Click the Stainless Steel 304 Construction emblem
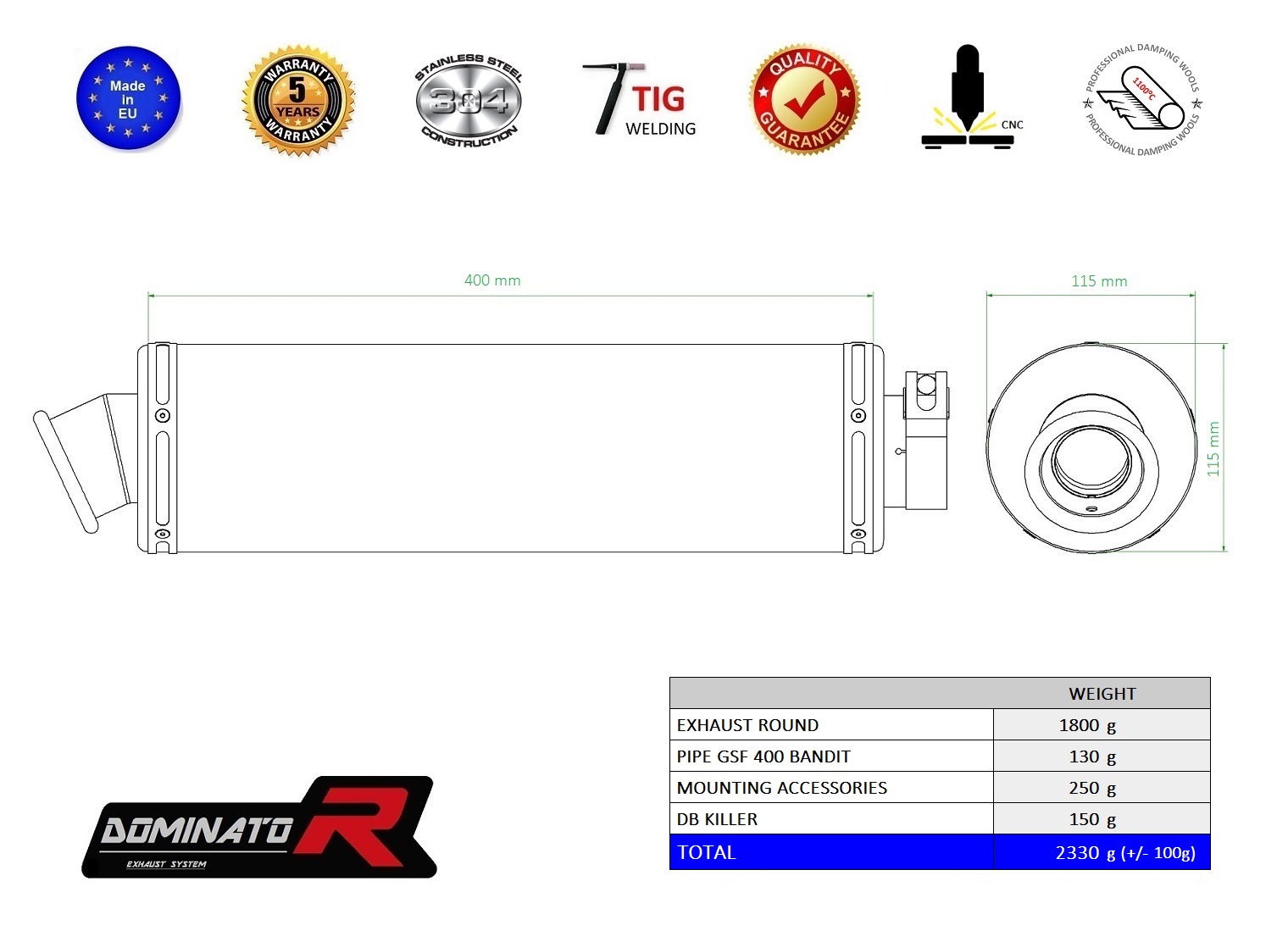 click(469, 100)
